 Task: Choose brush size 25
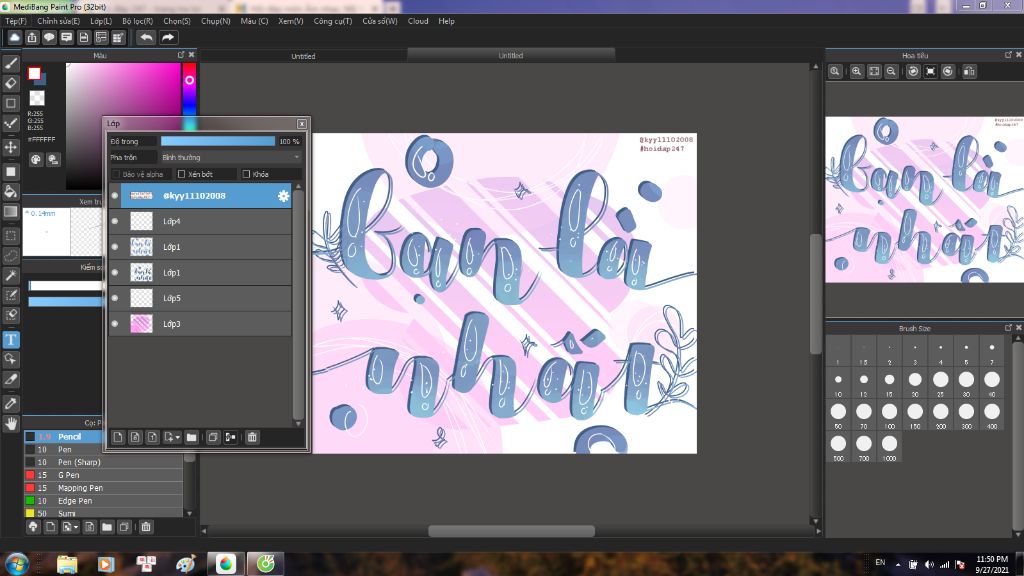coord(940,383)
